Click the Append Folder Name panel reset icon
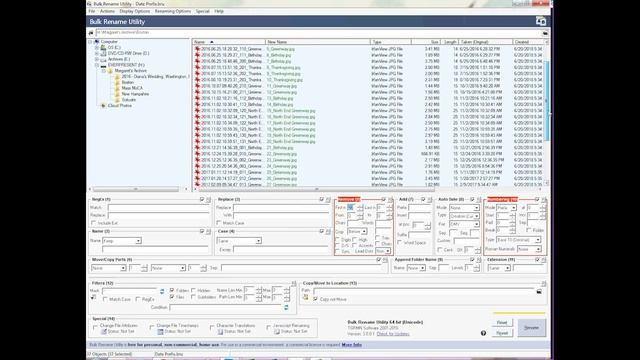Viewport: 640px width, 360px height. click(x=478, y=260)
